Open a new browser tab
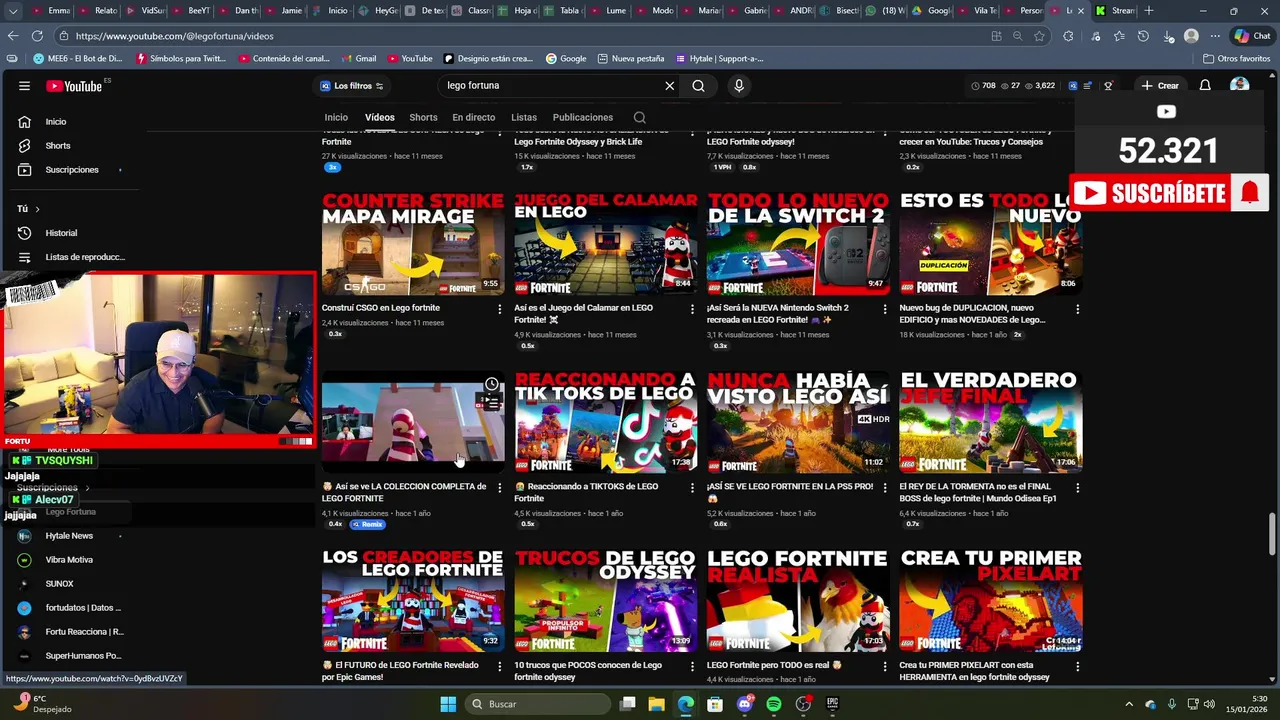The image size is (1280, 720). (1148, 11)
